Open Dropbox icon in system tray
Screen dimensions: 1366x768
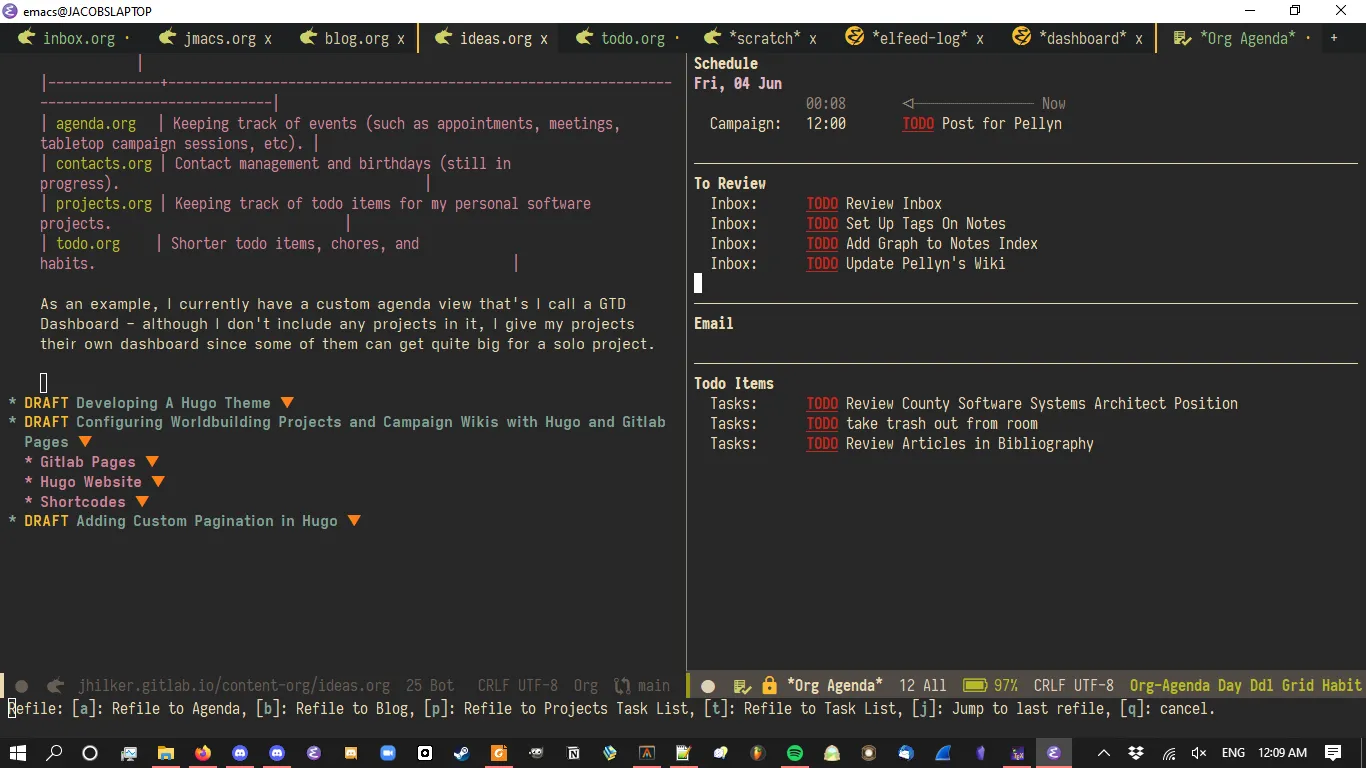1136,753
